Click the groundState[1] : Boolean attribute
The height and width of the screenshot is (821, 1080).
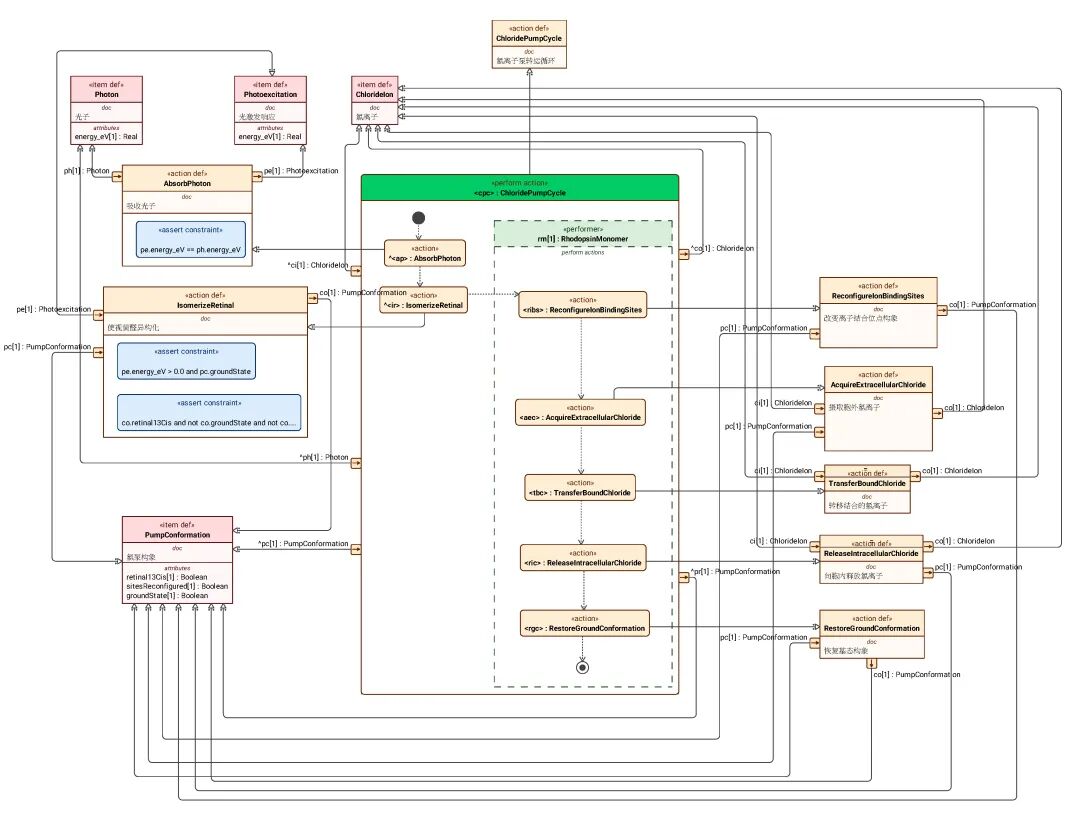pos(167,595)
